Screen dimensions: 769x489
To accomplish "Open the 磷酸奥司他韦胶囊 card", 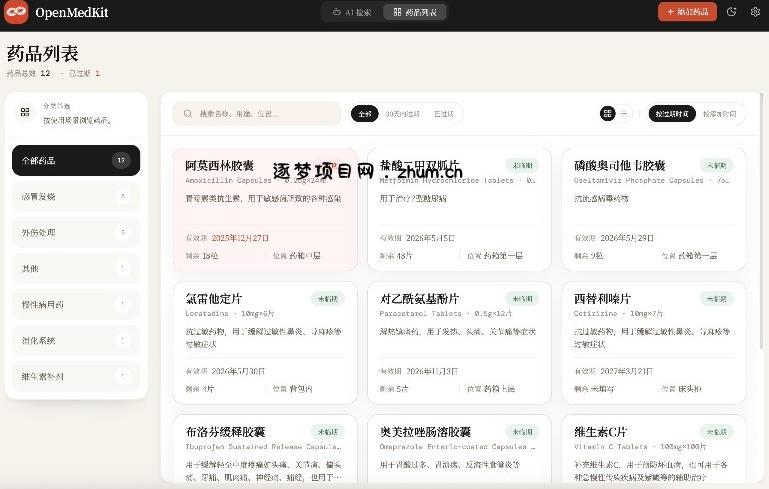I will 654,209.
